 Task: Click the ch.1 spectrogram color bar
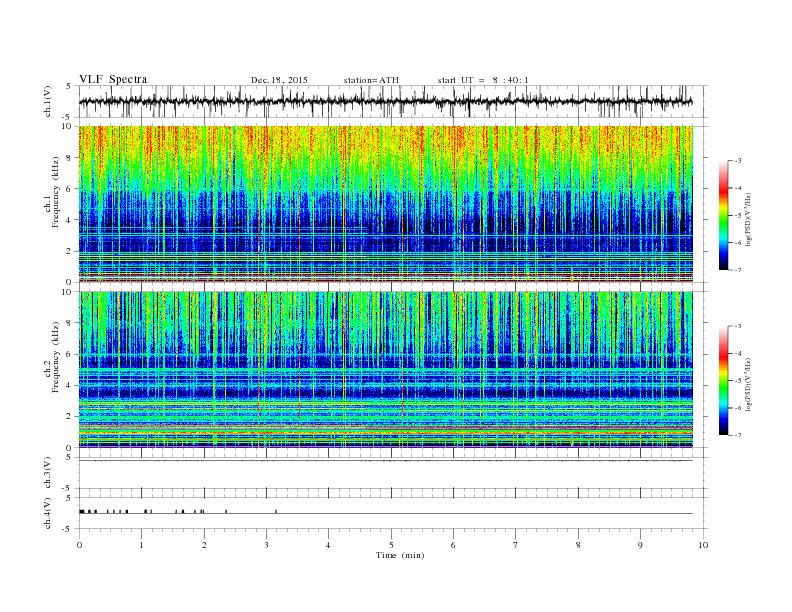[x=723, y=215]
